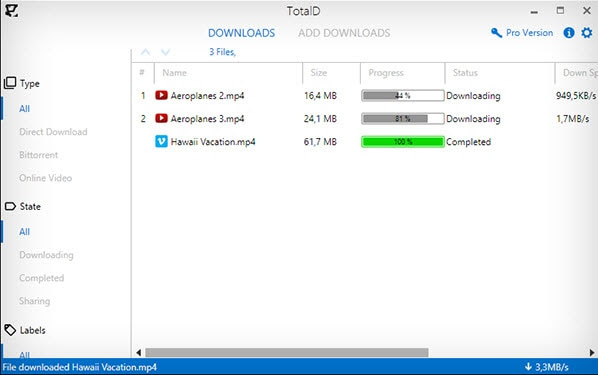Viewport: 598px width, 375px height.
Task: Click the Completed status of Hawaii Vacation
Action: click(x=469, y=142)
